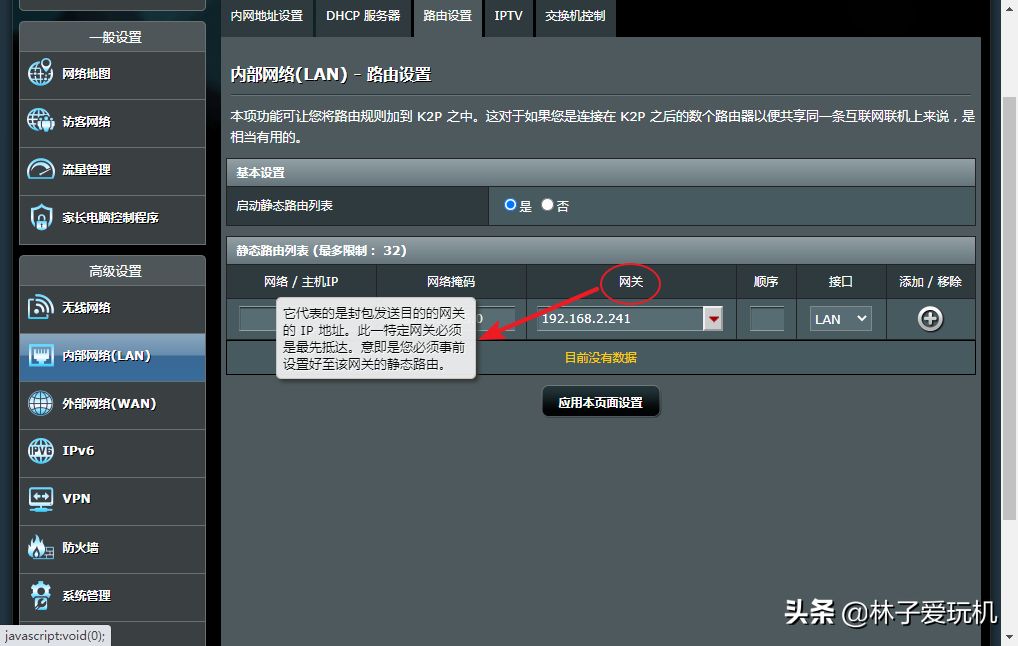Click the Network Map (网络地图) globe icon

point(41,73)
